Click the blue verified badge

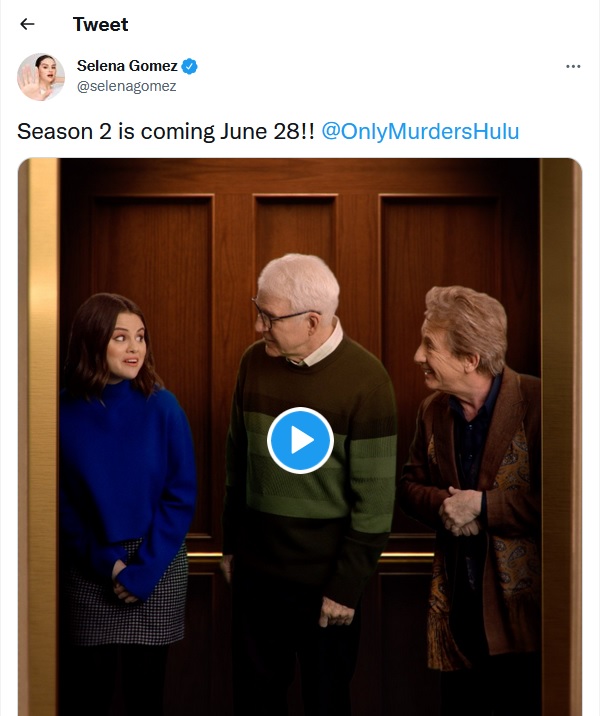click(x=190, y=66)
